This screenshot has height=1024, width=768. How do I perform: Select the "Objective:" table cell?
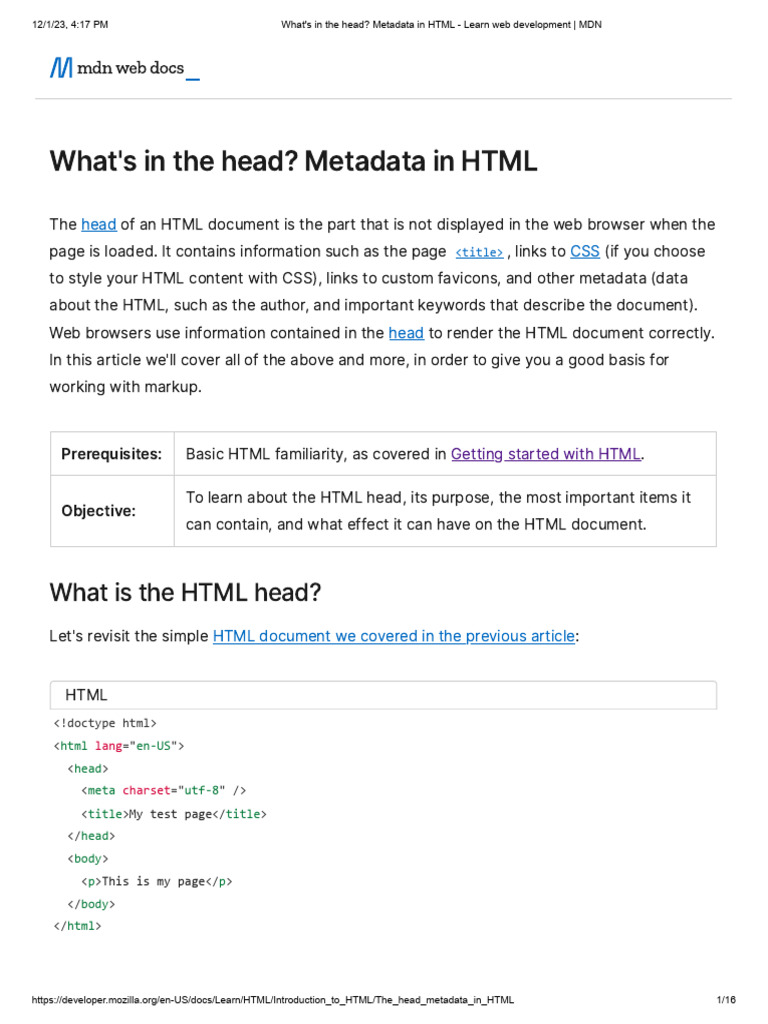click(99, 511)
